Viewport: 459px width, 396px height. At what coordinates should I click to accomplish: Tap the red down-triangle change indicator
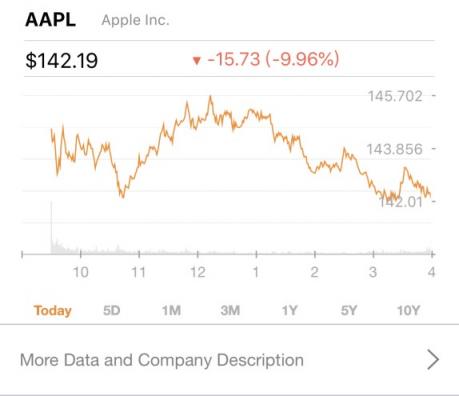coord(197,61)
